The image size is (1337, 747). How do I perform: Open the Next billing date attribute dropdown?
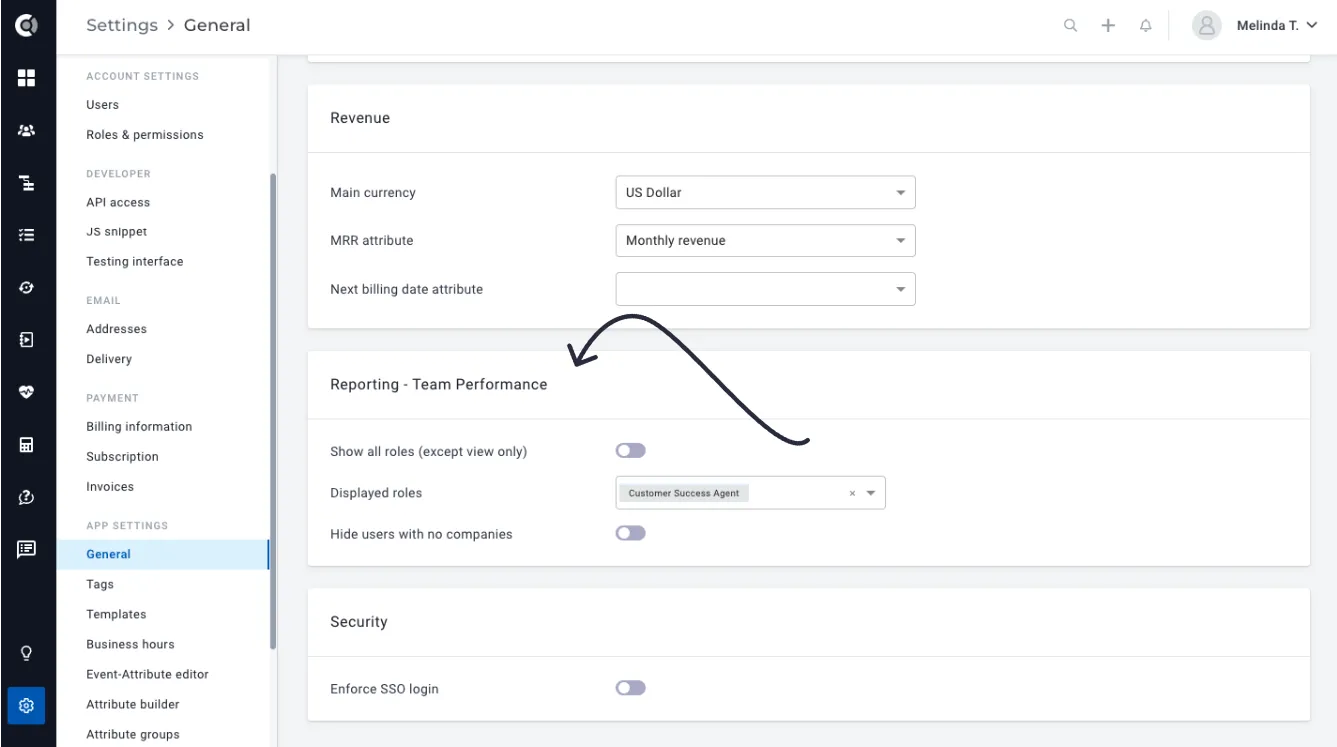(765, 289)
